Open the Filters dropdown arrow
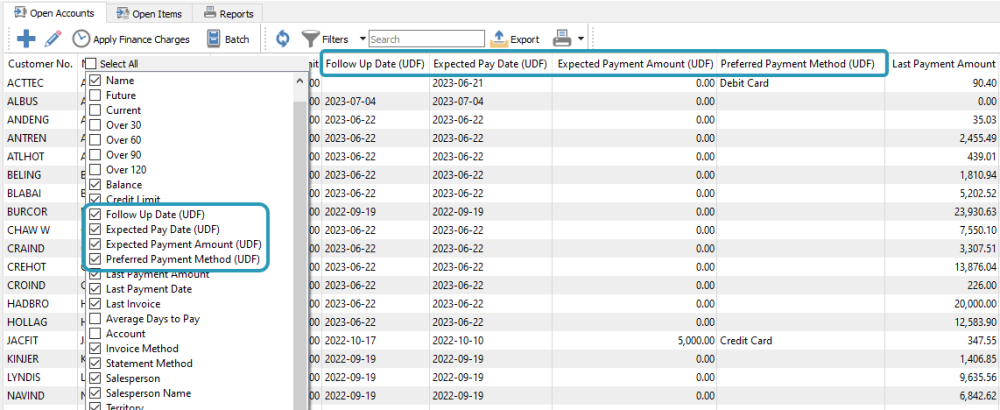This screenshot has height=410, width=1000. pyautogui.click(x=363, y=39)
